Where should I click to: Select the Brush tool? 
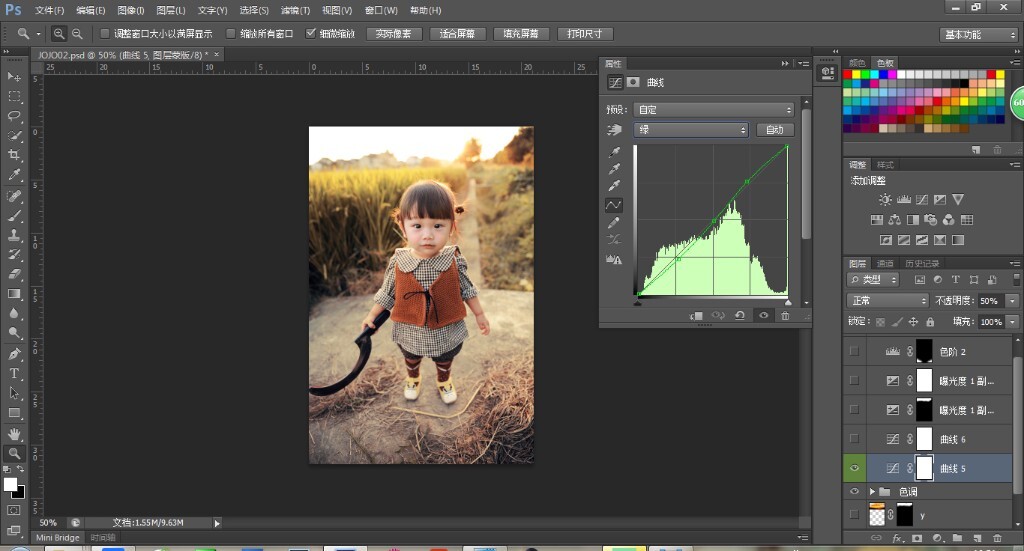pyautogui.click(x=14, y=215)
